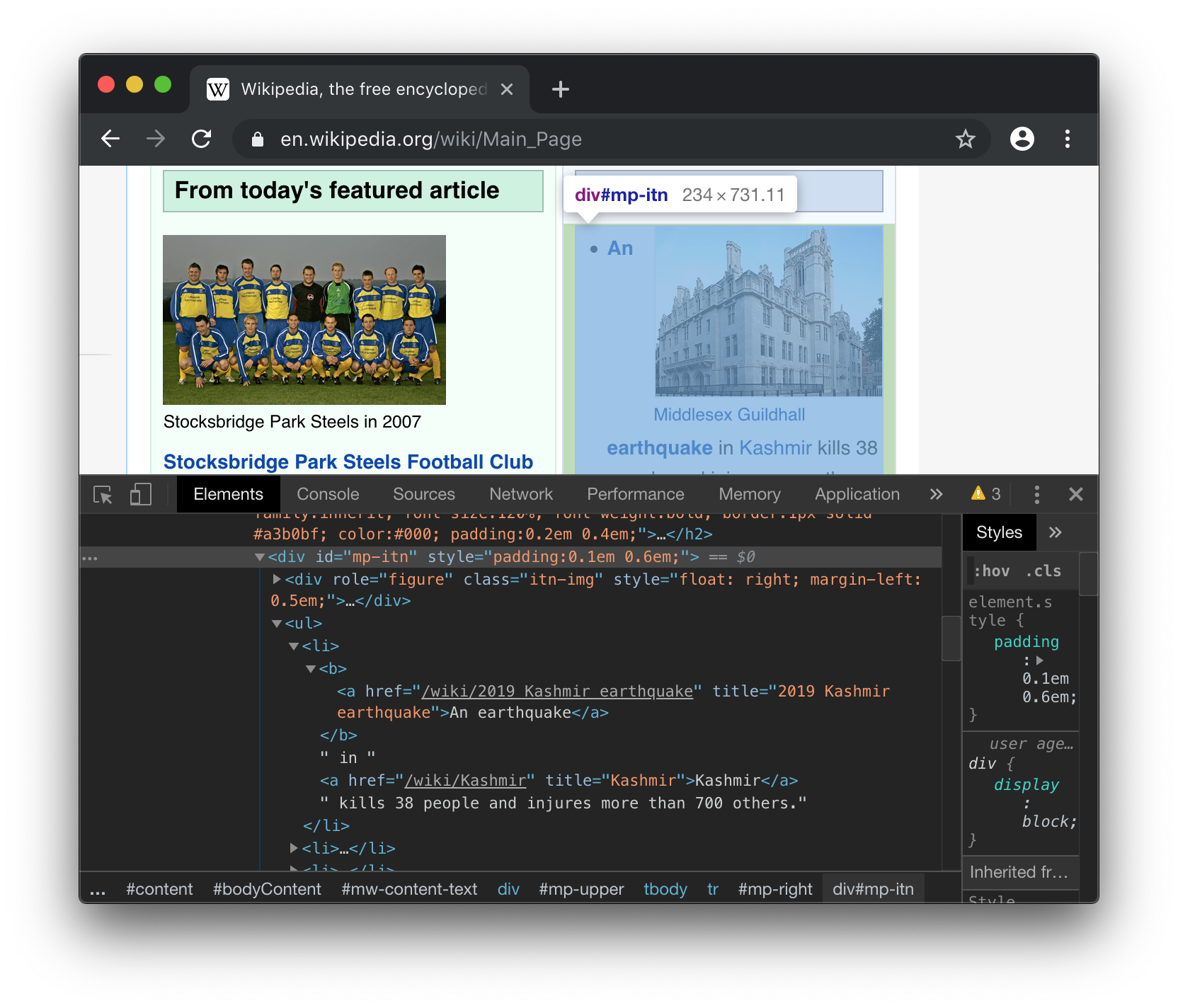This screenshot has height=1008, width=1178.
Task: Select tbody breadcrumb item
Action: coord(665,889)
